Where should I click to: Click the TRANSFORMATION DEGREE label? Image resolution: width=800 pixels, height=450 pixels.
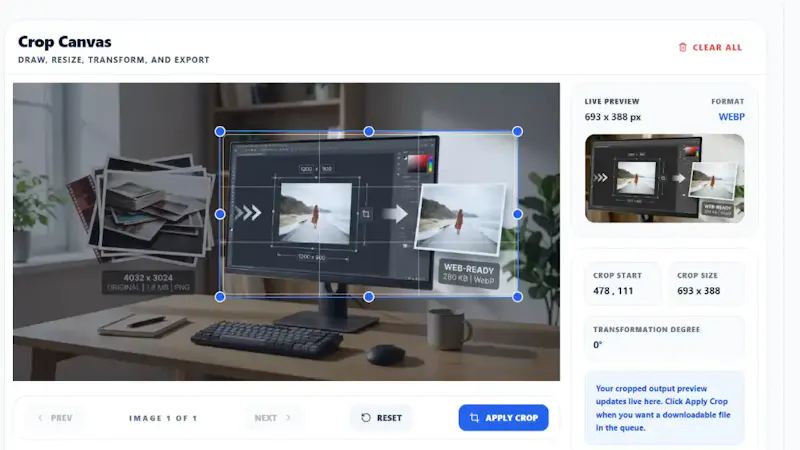[x=646, y=330]
